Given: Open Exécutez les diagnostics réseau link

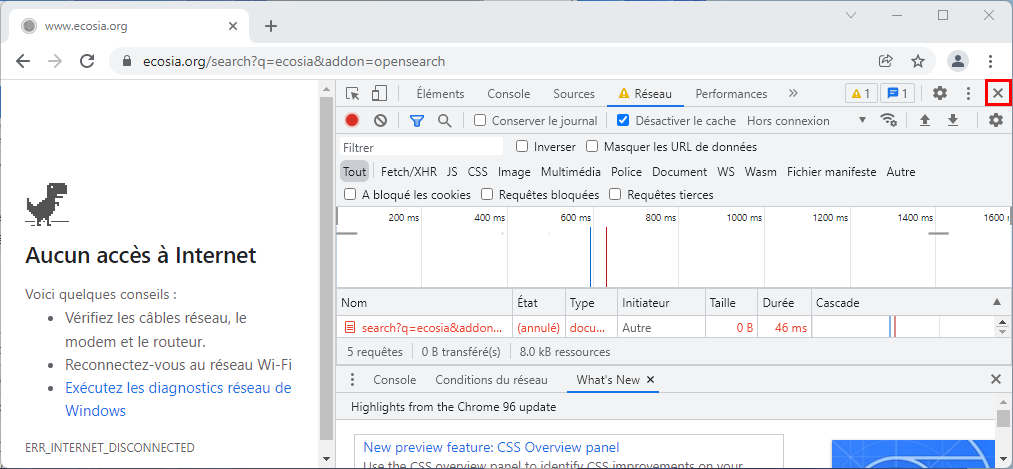Looking at the screenshot, I should click(178, 399).
